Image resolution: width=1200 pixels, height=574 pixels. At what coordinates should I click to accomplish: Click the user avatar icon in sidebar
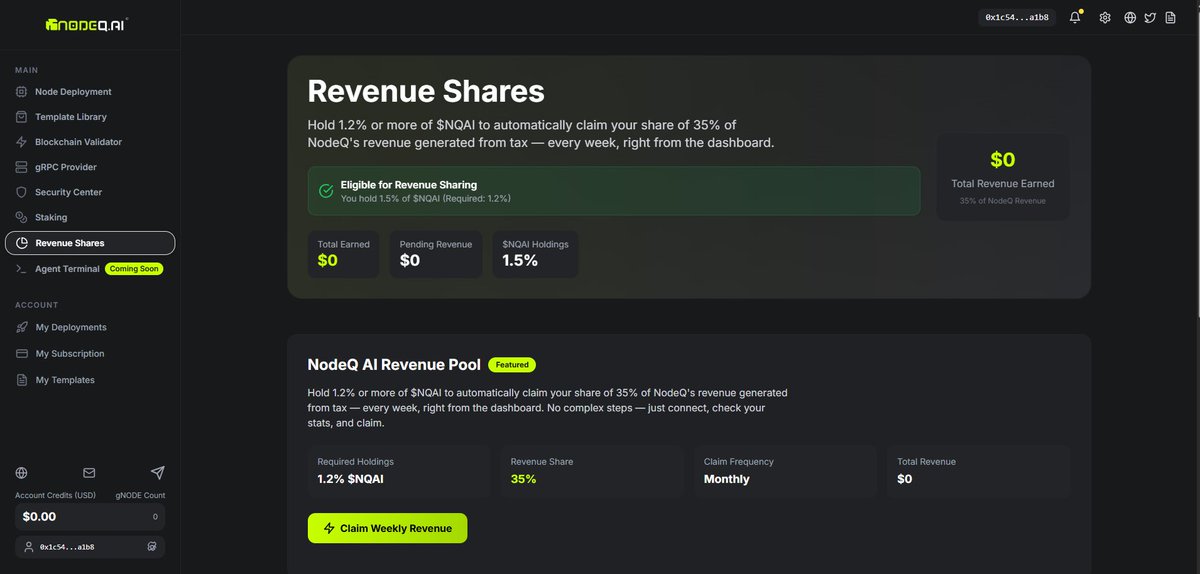(29, 547)
